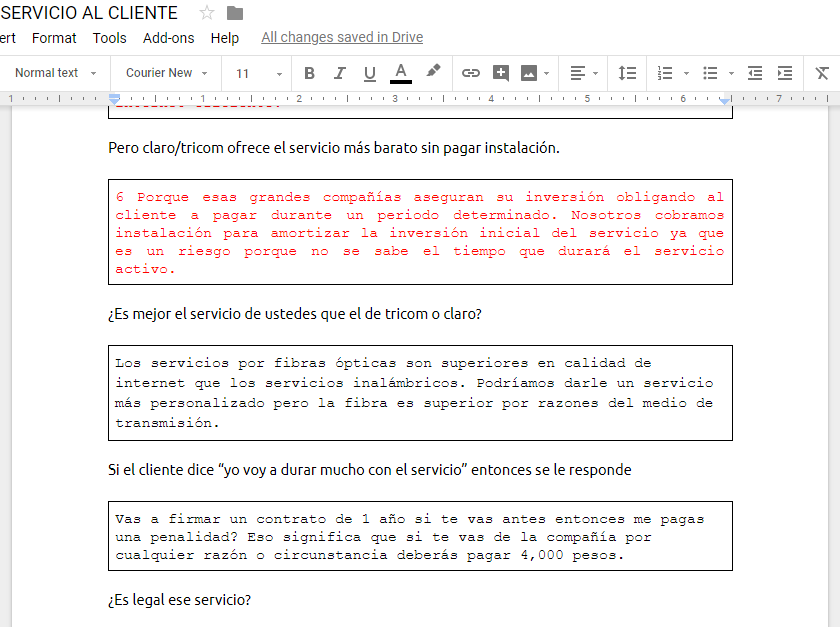Open the partially visible Insert menu
The image size is (840, 627).
click(8, 38)
